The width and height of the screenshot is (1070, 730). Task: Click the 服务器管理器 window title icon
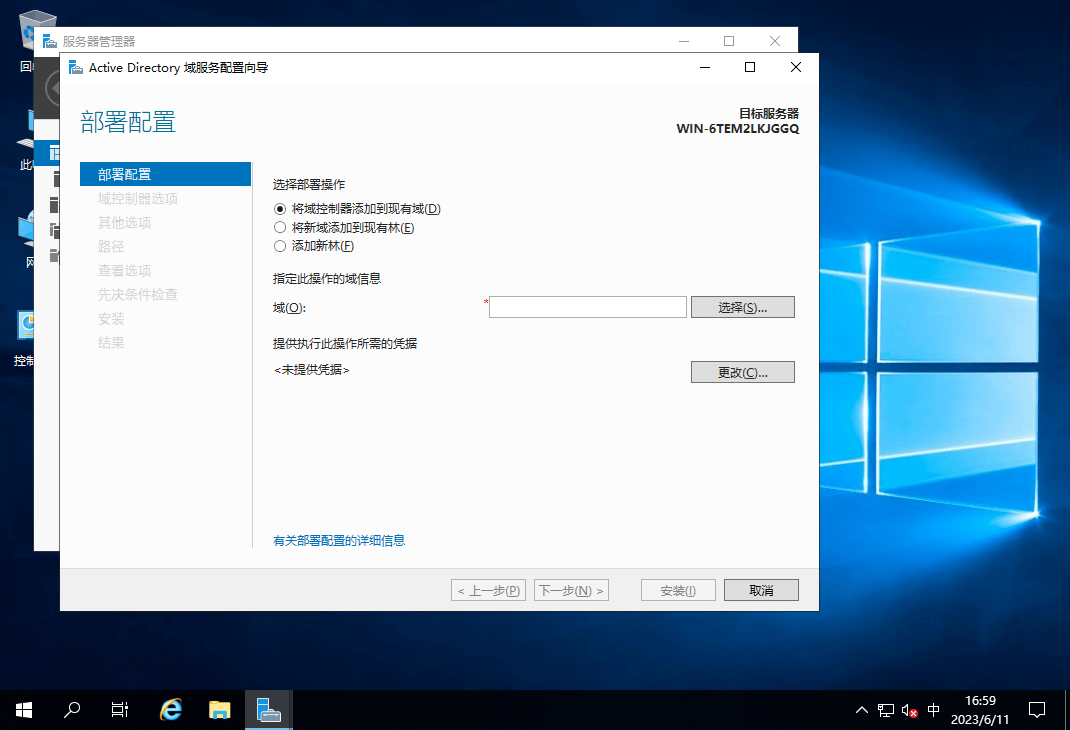tap(50, 42)
